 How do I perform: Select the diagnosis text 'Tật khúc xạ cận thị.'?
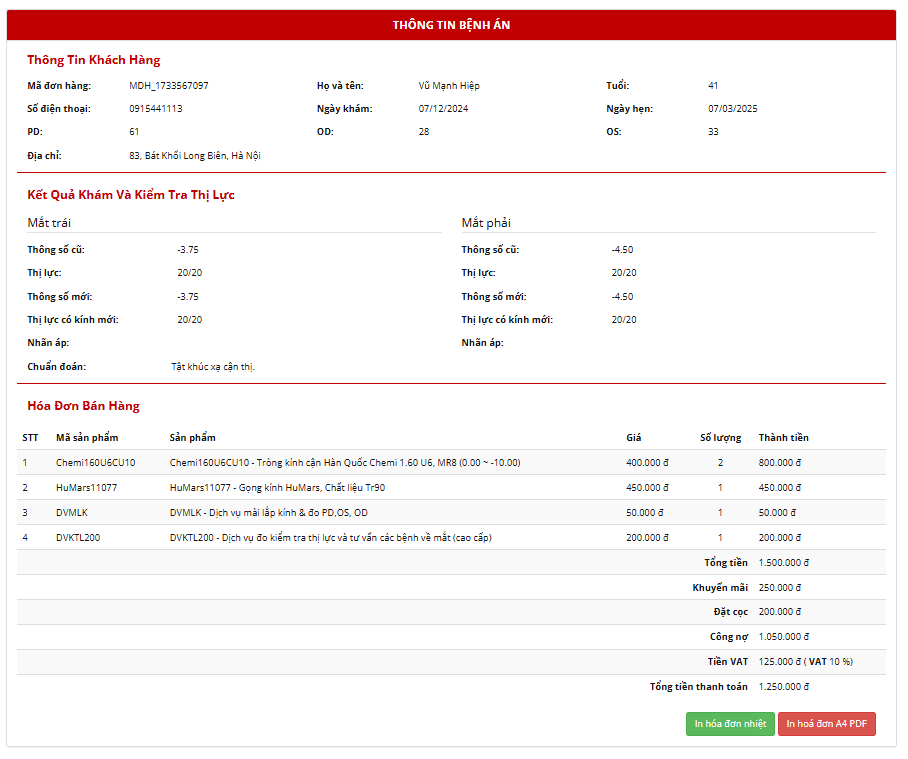click(x=213, y=367)
